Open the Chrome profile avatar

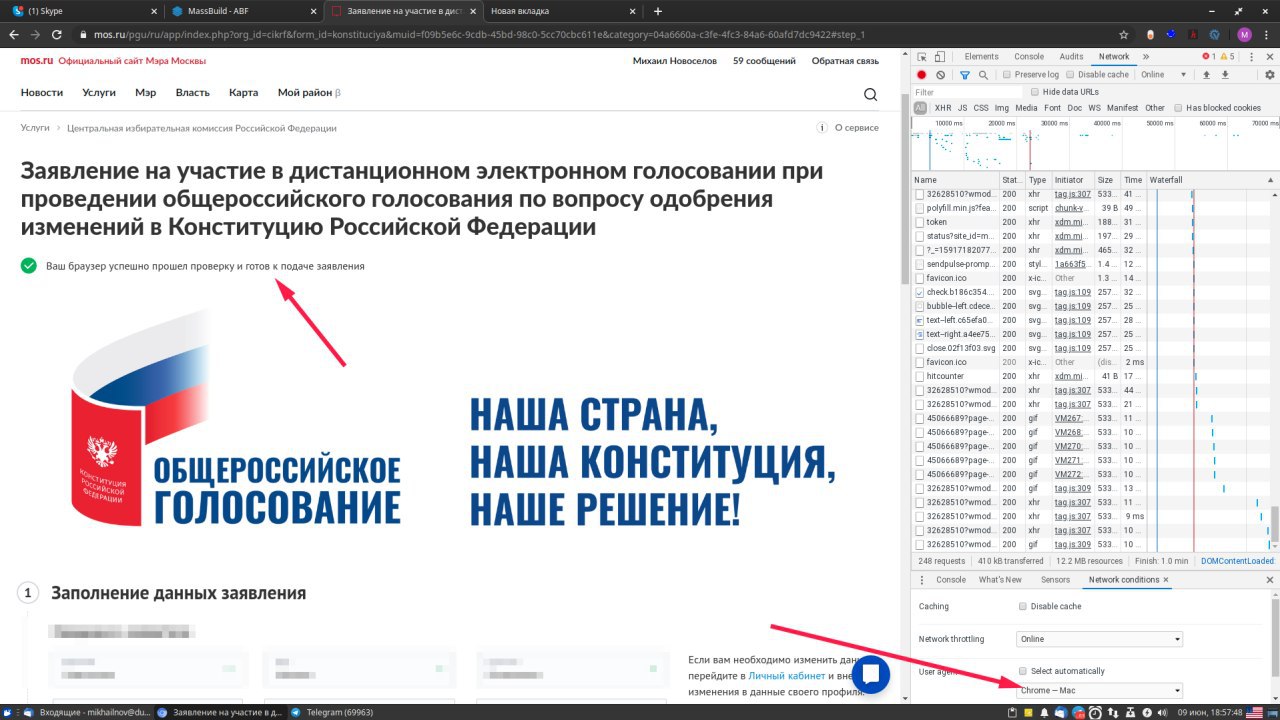pos(1244,34)
